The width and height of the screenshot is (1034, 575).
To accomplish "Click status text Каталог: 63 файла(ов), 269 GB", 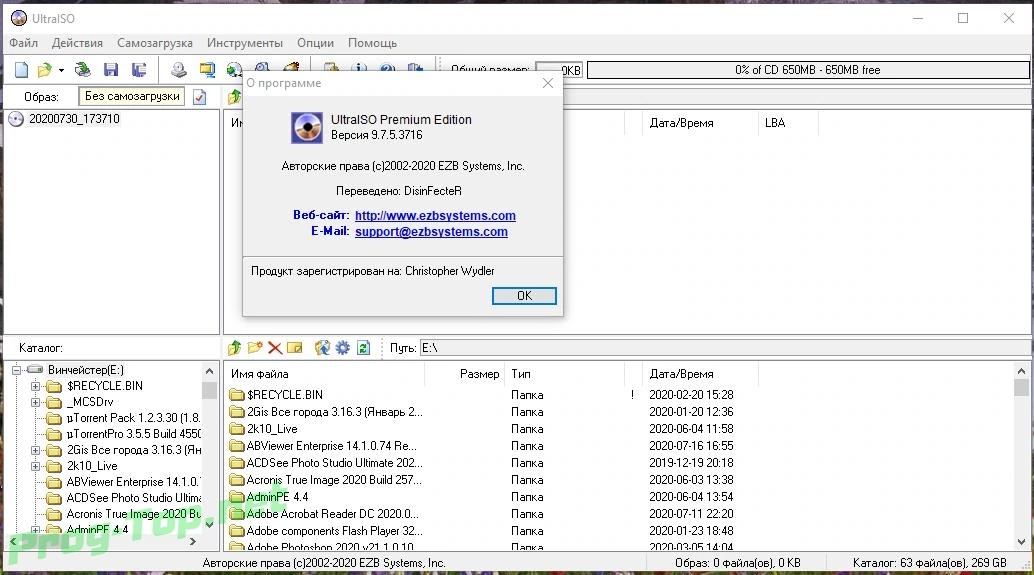I will tap(930, 563).
